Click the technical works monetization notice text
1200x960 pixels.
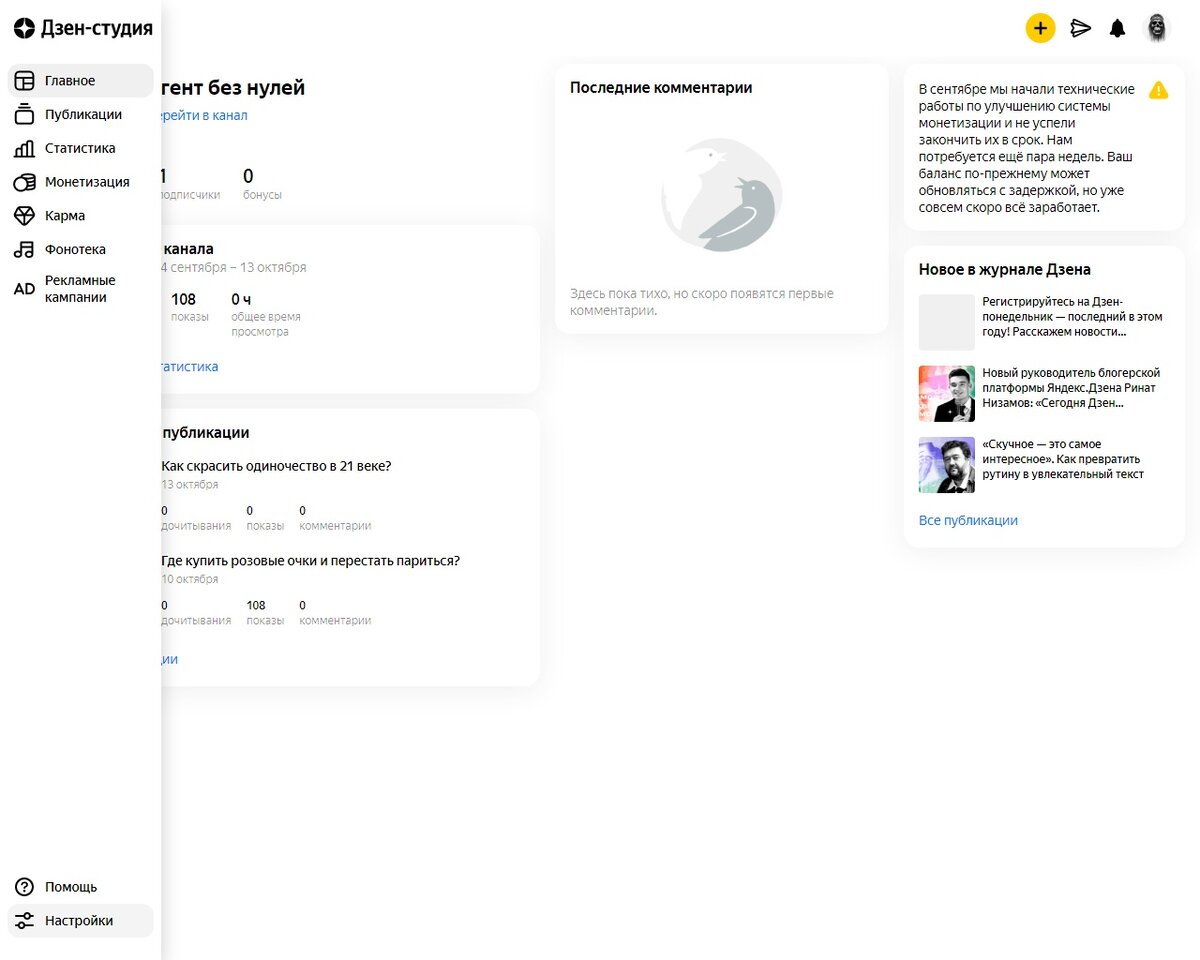click(x=1028, y=148)
